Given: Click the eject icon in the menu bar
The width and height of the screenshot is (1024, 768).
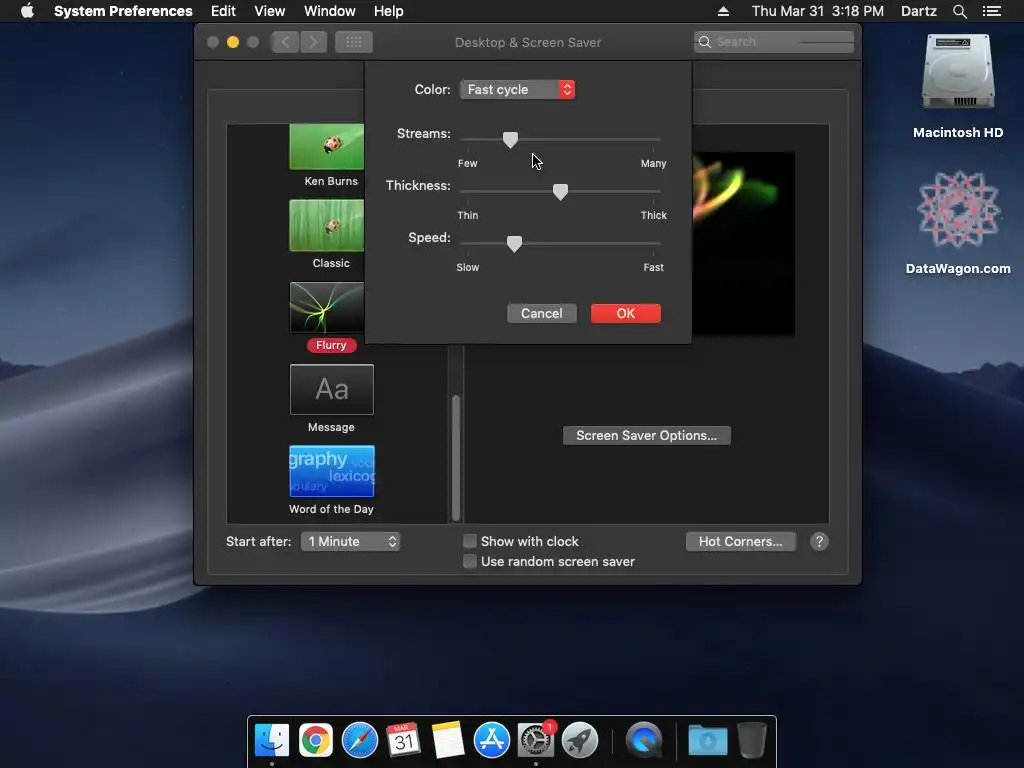Looking at the screenshot, I should 723,11.
